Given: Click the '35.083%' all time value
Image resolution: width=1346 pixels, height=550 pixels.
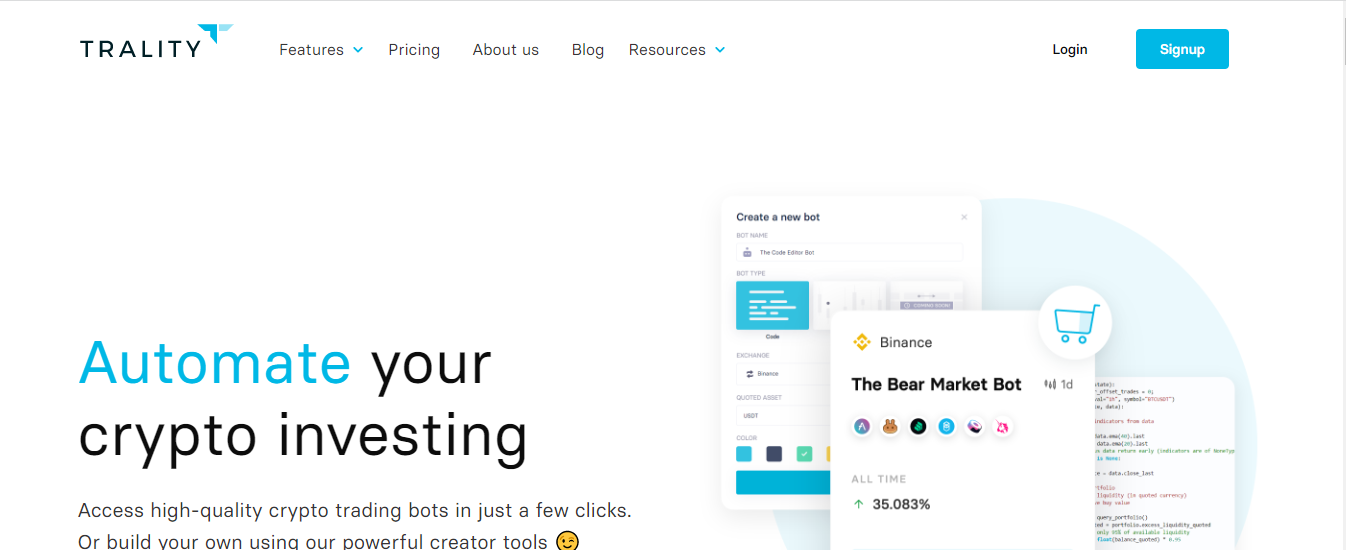Looking at the screenshot, I should pos(901,504).
